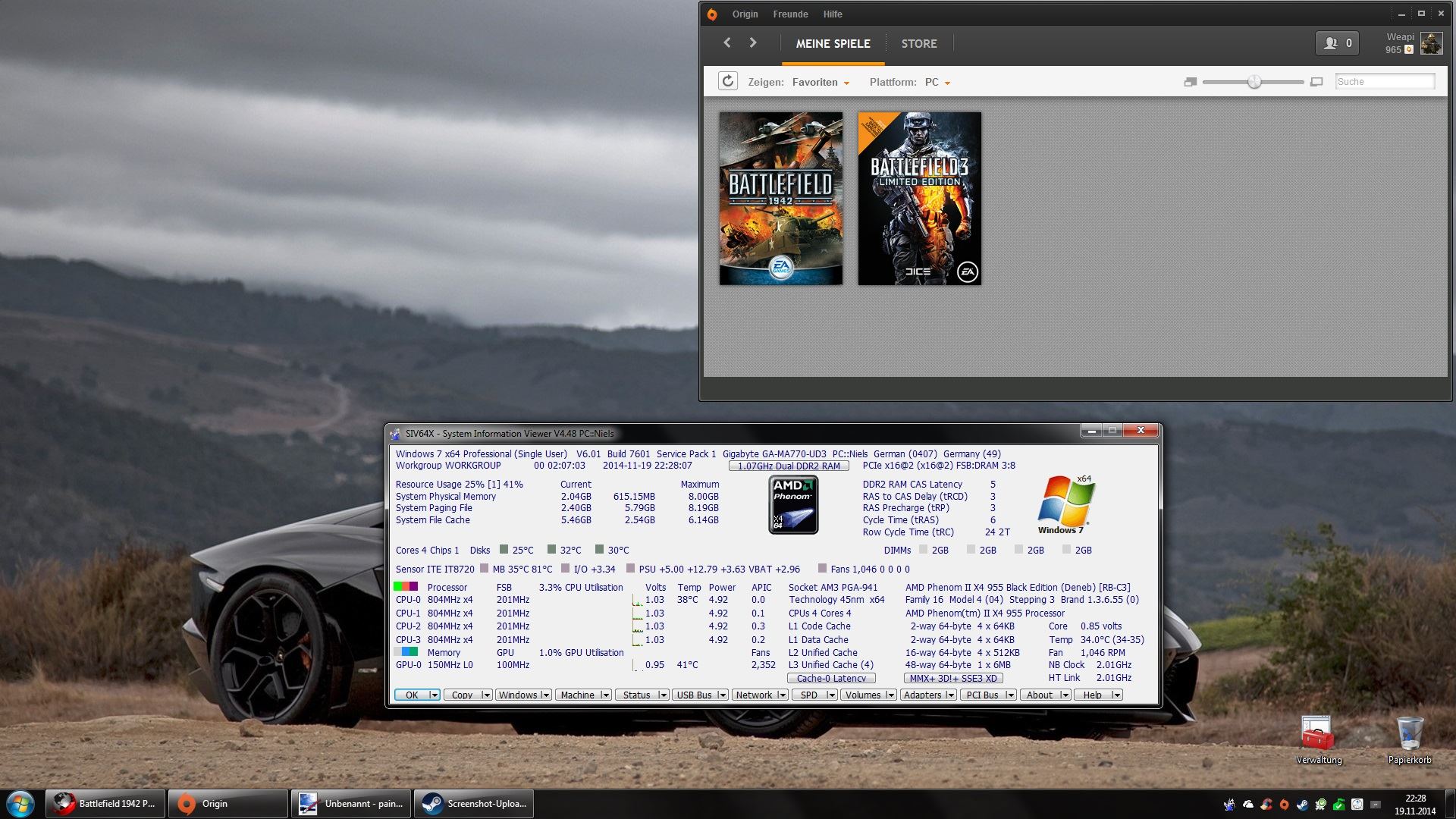Select the Battlefield 3 Limited Edition cover
1456x819 pixels.
(919, 199)
